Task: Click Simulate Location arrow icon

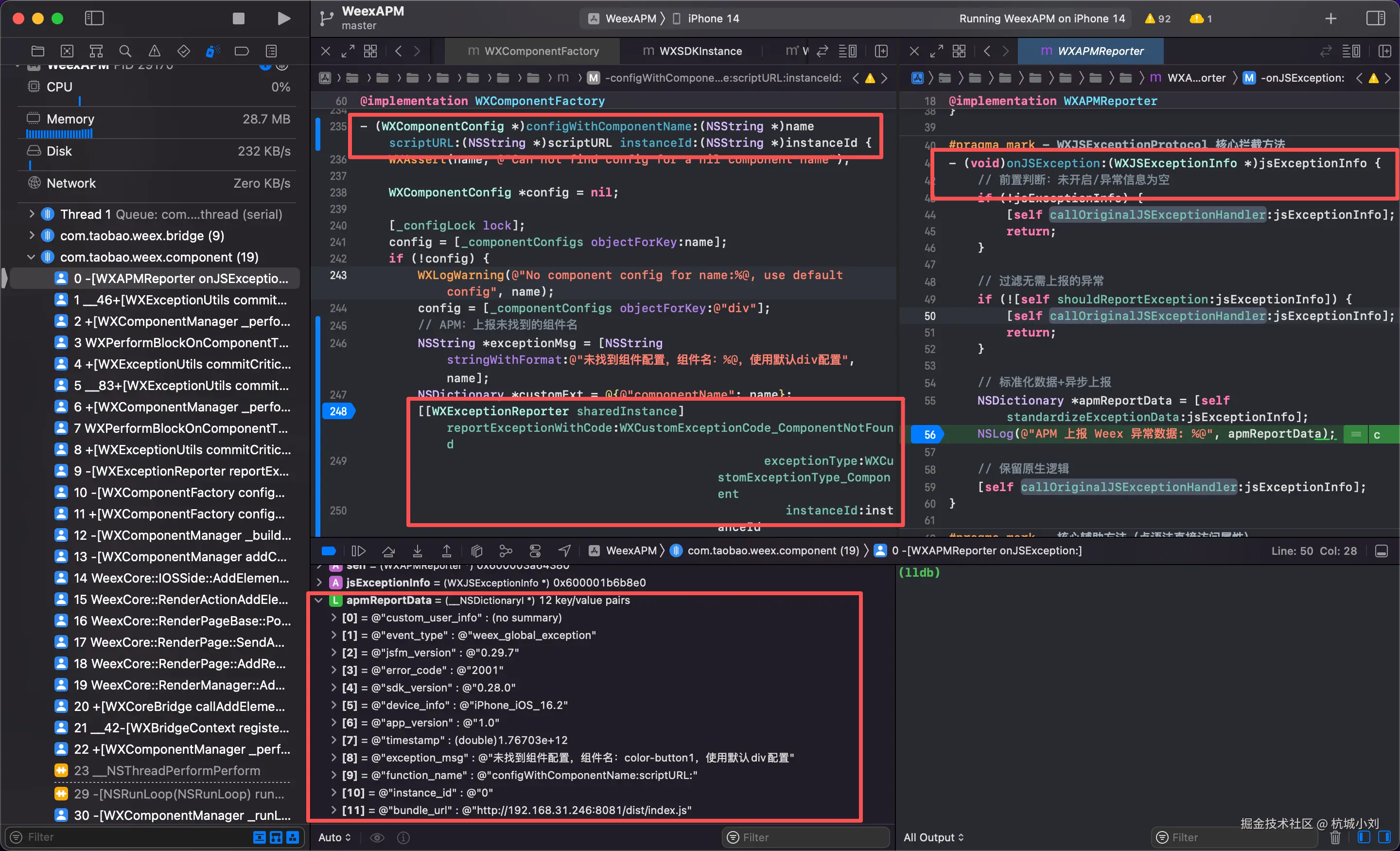Action: pos(564,551)
